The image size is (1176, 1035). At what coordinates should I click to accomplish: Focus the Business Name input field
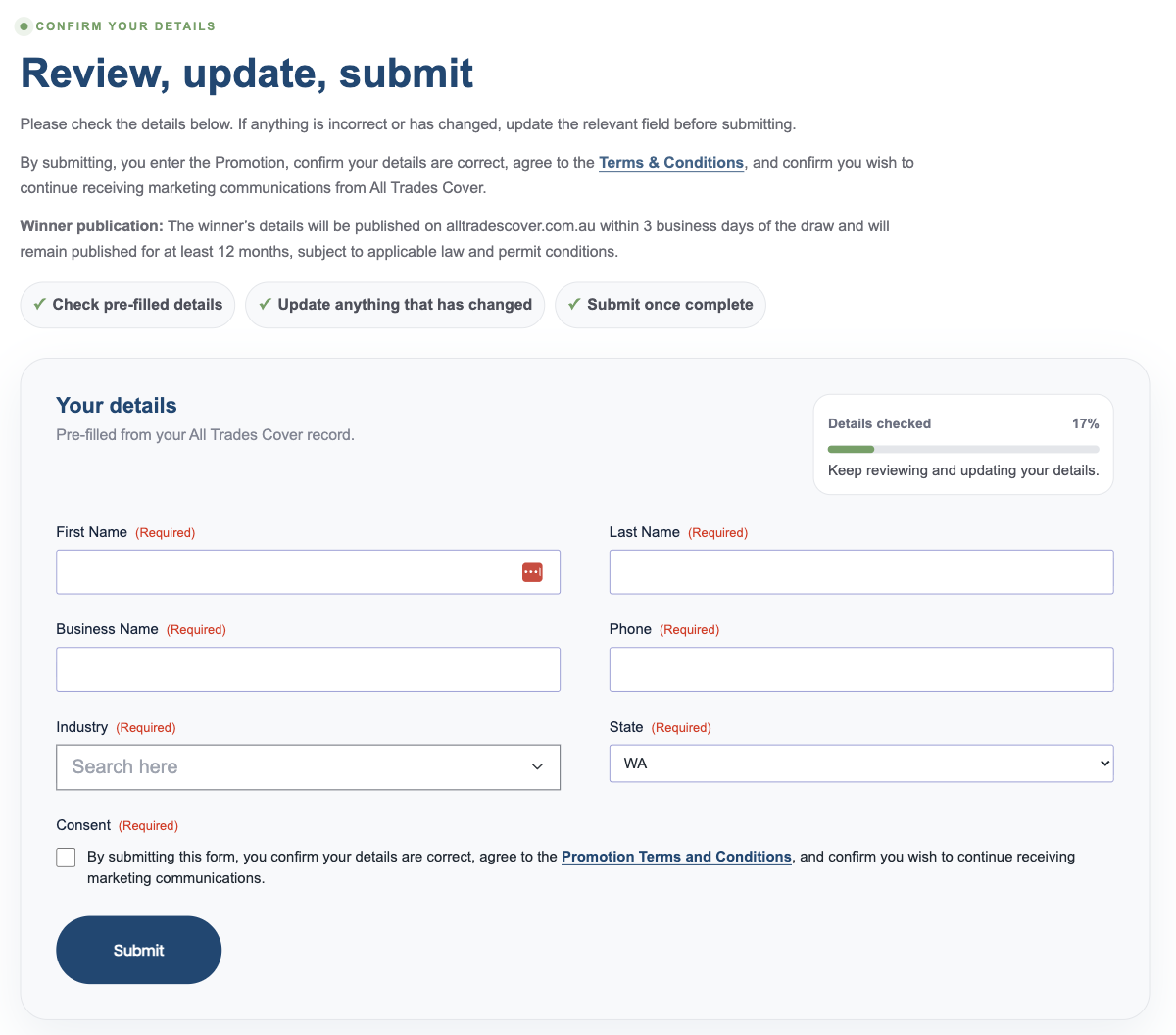tap(309, 669)
